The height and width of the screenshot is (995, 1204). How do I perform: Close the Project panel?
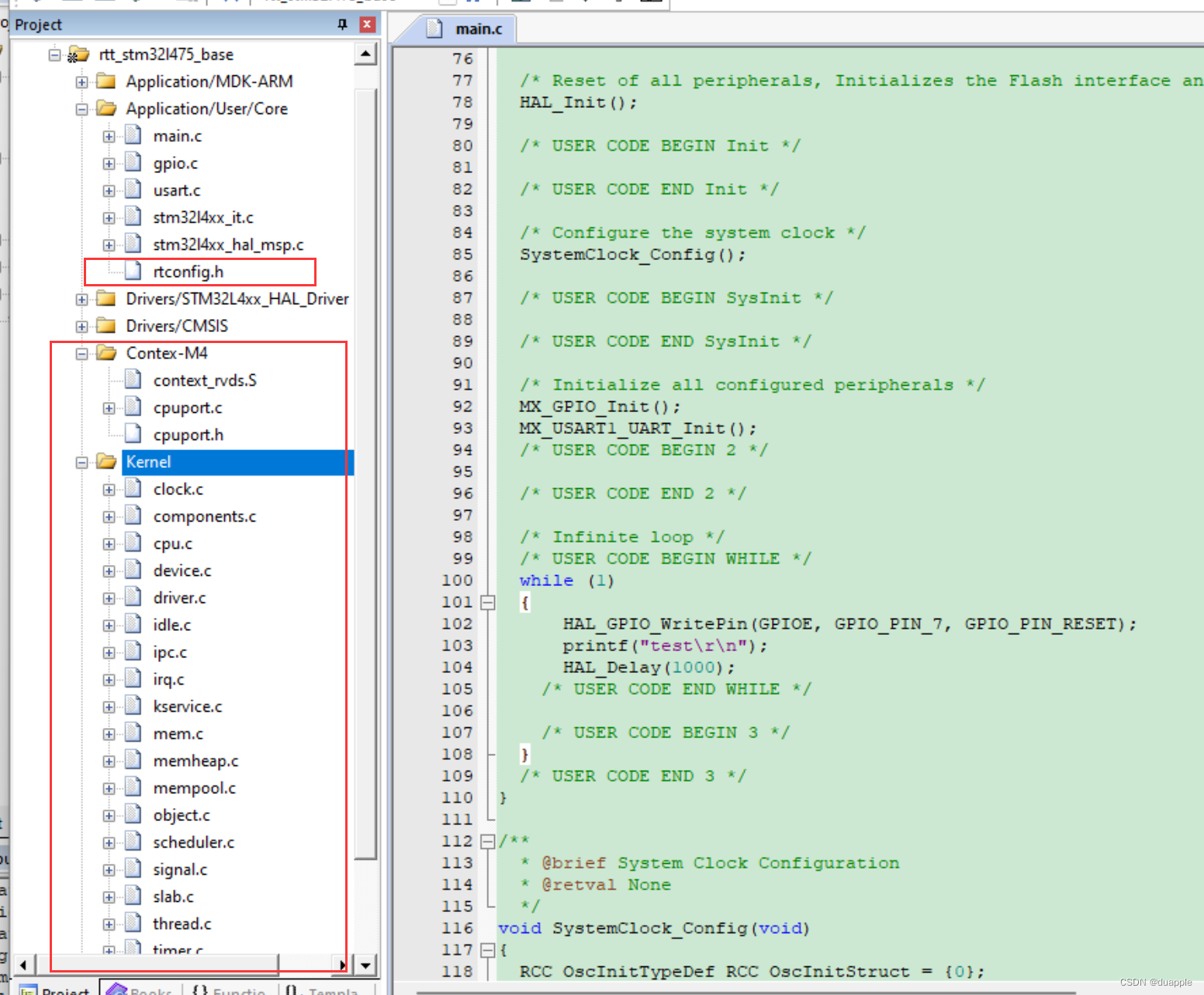(367, 25)
